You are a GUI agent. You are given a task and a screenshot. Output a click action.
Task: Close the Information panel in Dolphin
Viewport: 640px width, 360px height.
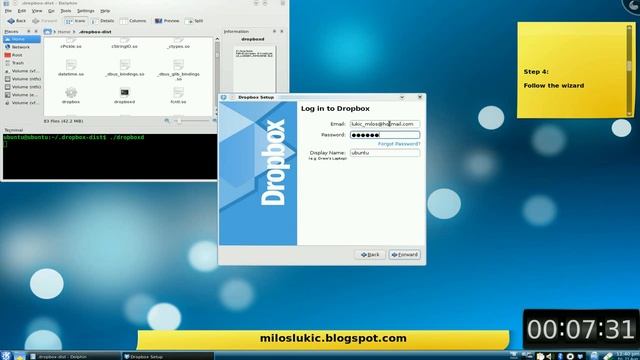(282, 31)
